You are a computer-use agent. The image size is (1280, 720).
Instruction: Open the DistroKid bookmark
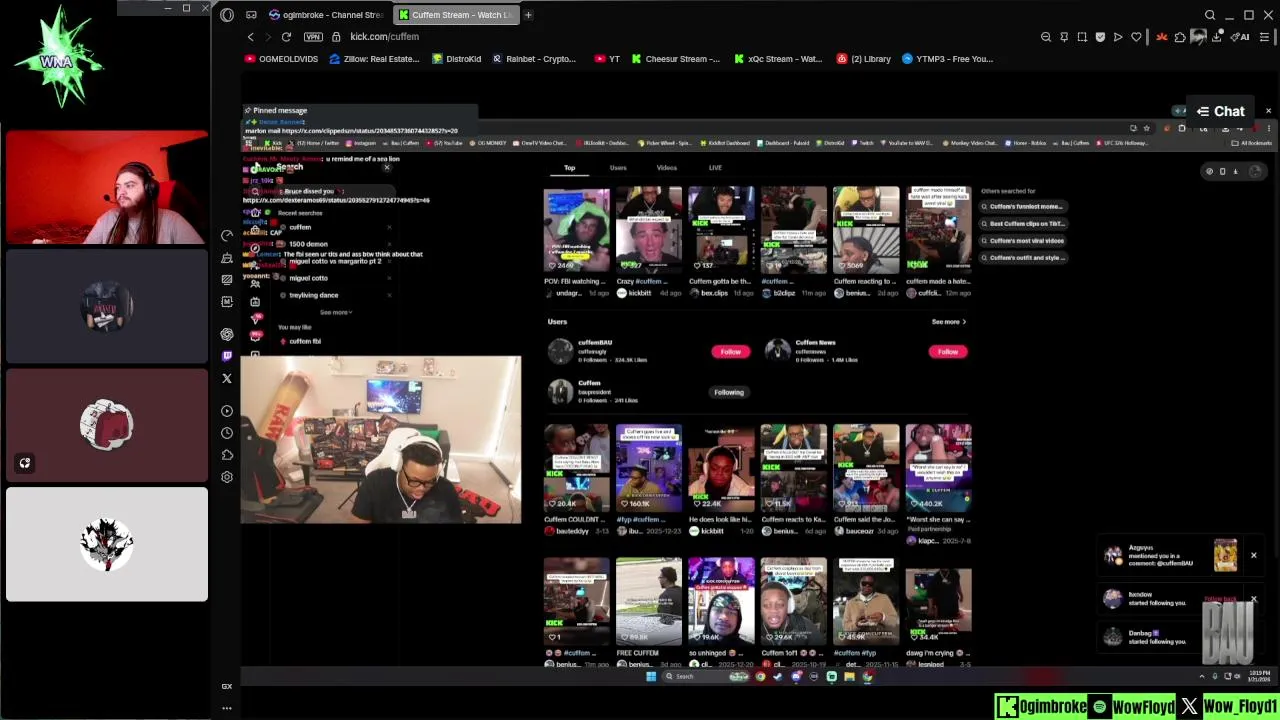pos(457,59)
